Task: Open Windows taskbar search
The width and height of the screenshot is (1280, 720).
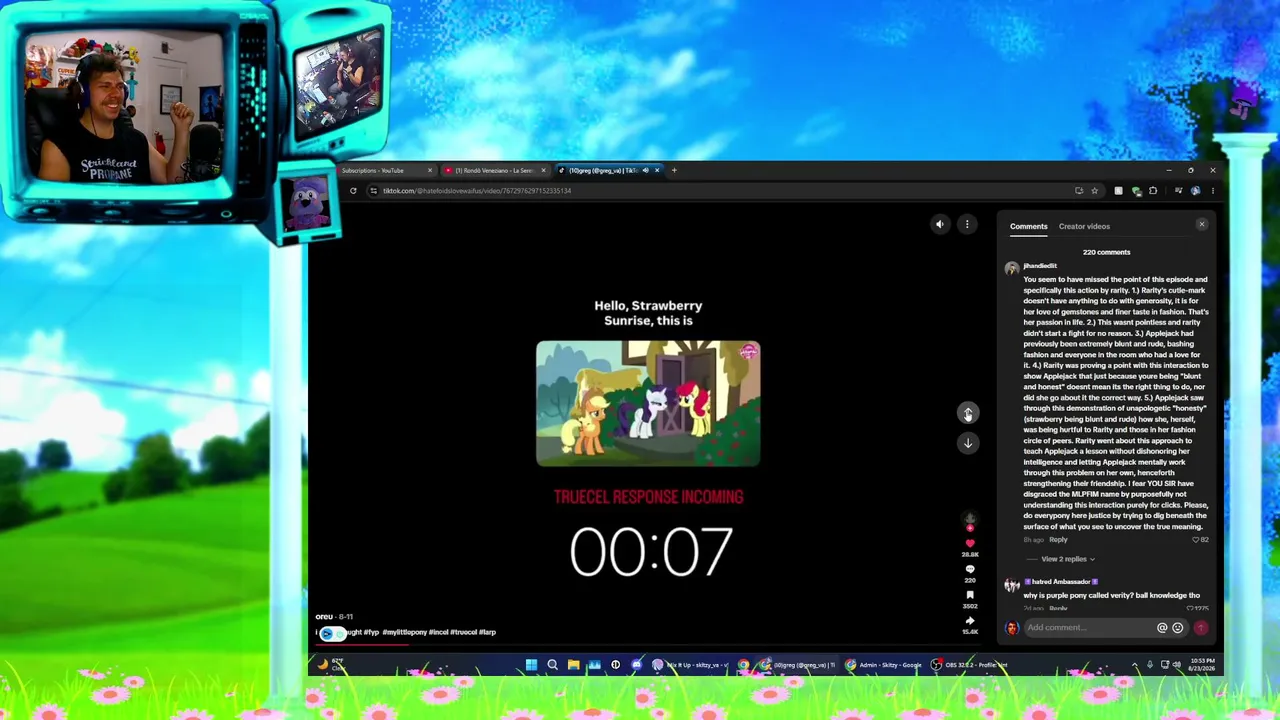Action: 552,665
